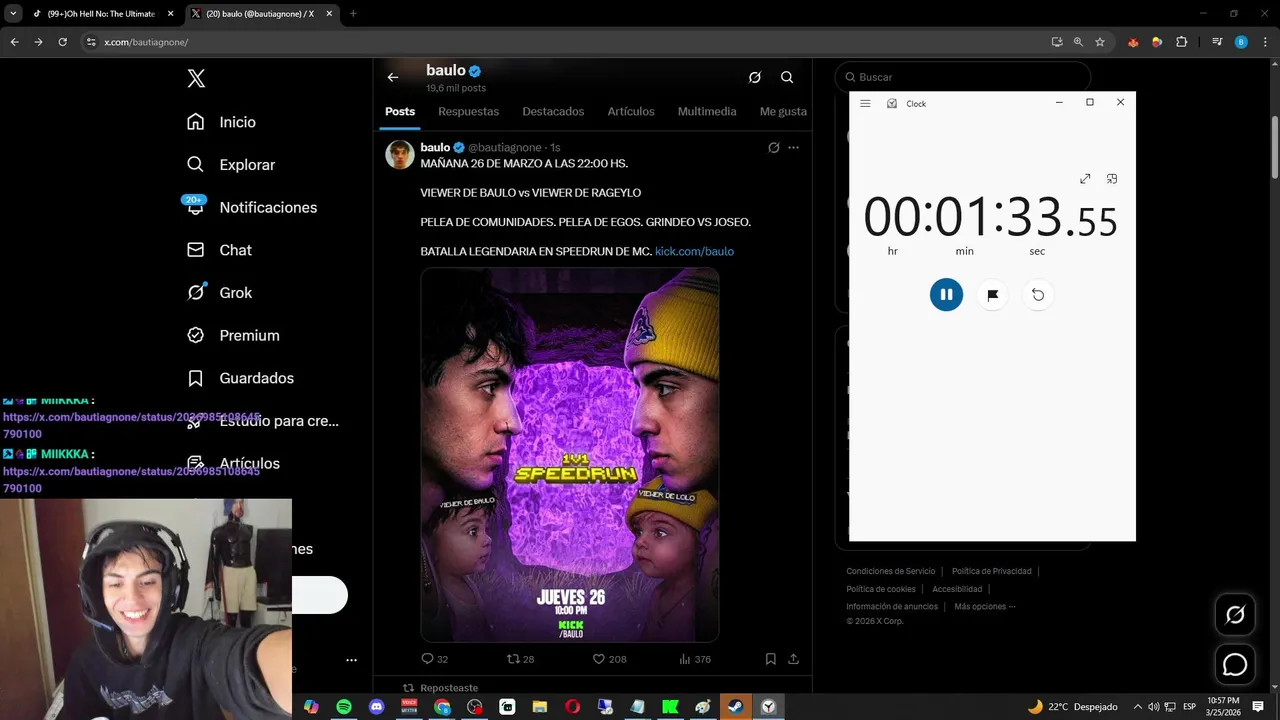Click the address bar URL x.com/bautiagnone/
Image resolution: width=1280 pixels, height=720 pixels.
click(146, 42)
